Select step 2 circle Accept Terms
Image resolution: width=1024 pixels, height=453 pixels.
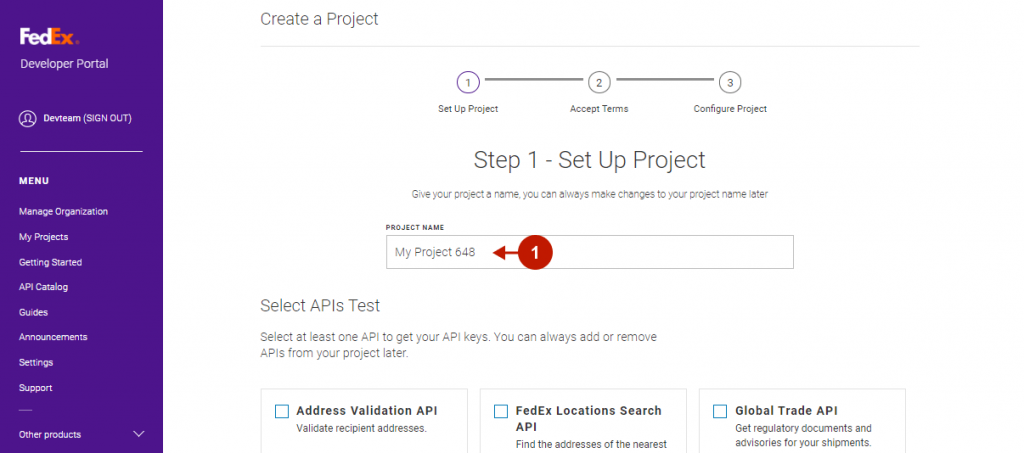[x=599, y=83]
